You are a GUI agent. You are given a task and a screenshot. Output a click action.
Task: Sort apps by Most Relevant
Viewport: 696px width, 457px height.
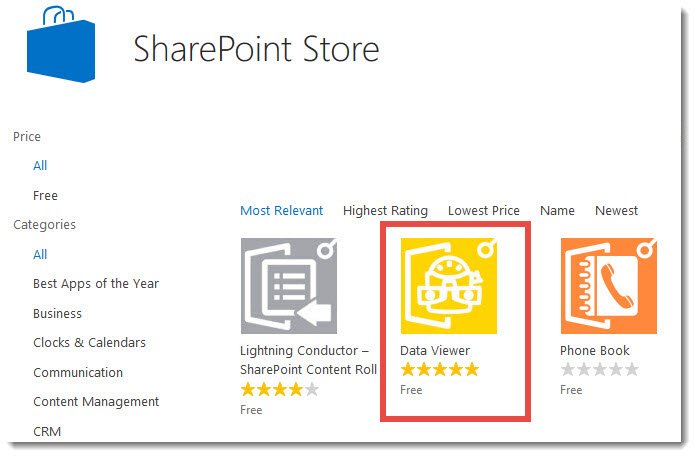[282, 211]
